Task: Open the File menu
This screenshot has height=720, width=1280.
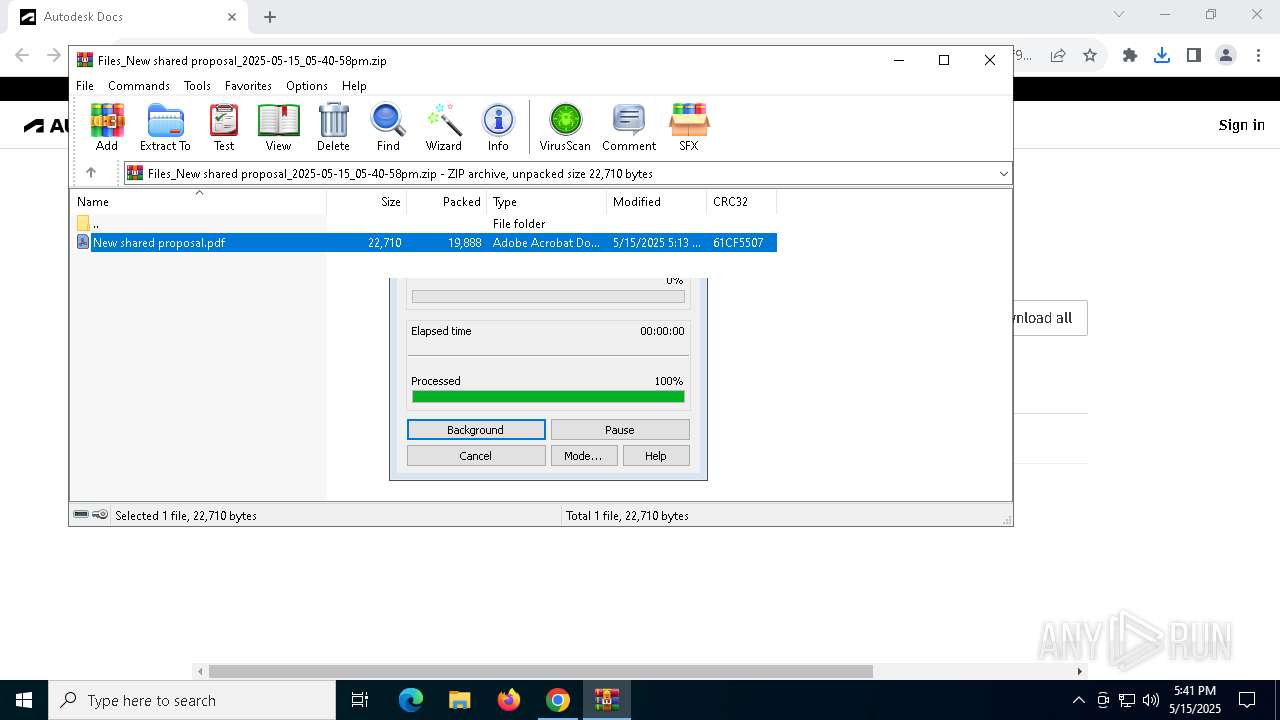Action: point(85,86)
